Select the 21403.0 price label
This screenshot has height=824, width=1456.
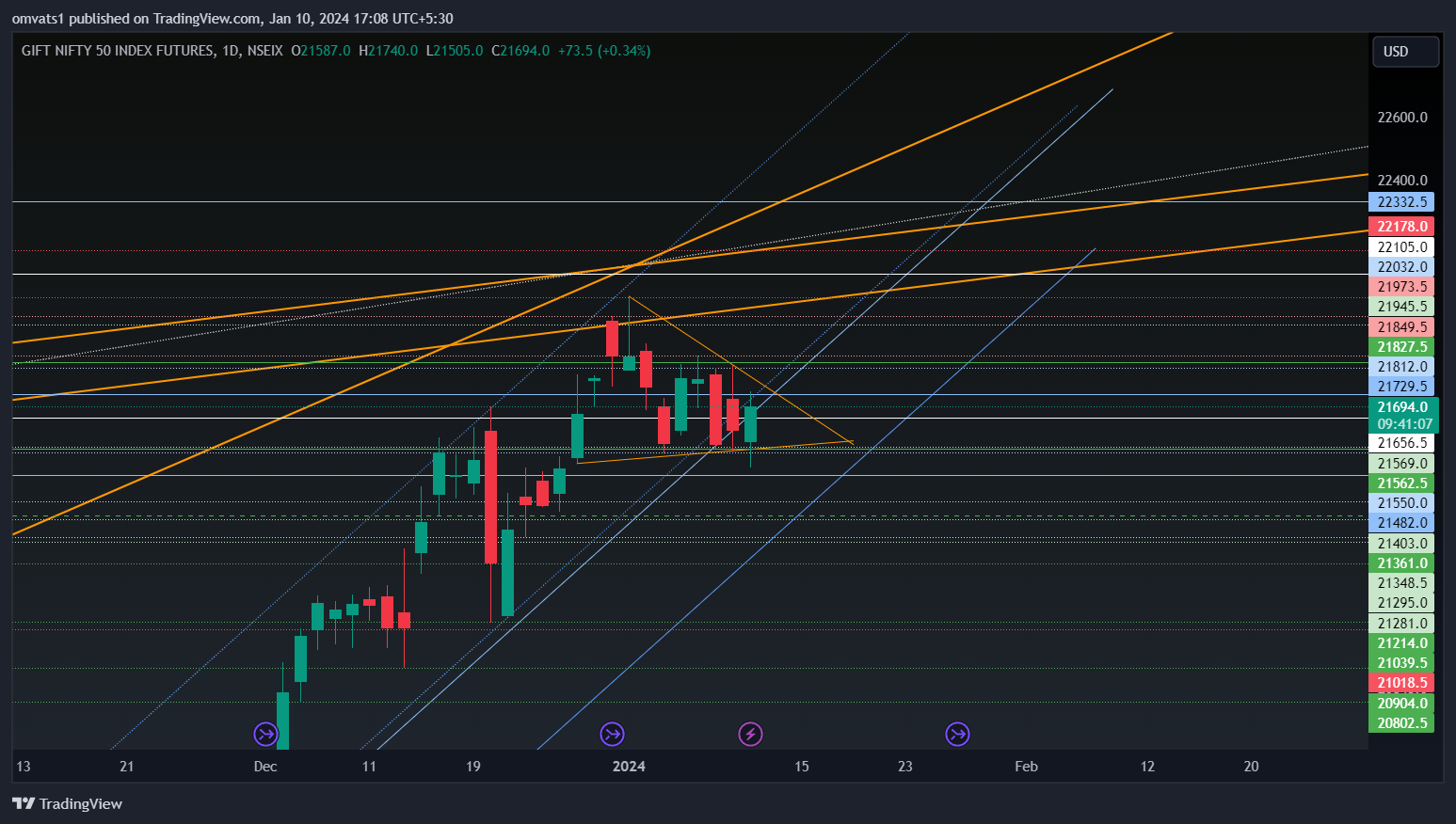coord(1401,544)
